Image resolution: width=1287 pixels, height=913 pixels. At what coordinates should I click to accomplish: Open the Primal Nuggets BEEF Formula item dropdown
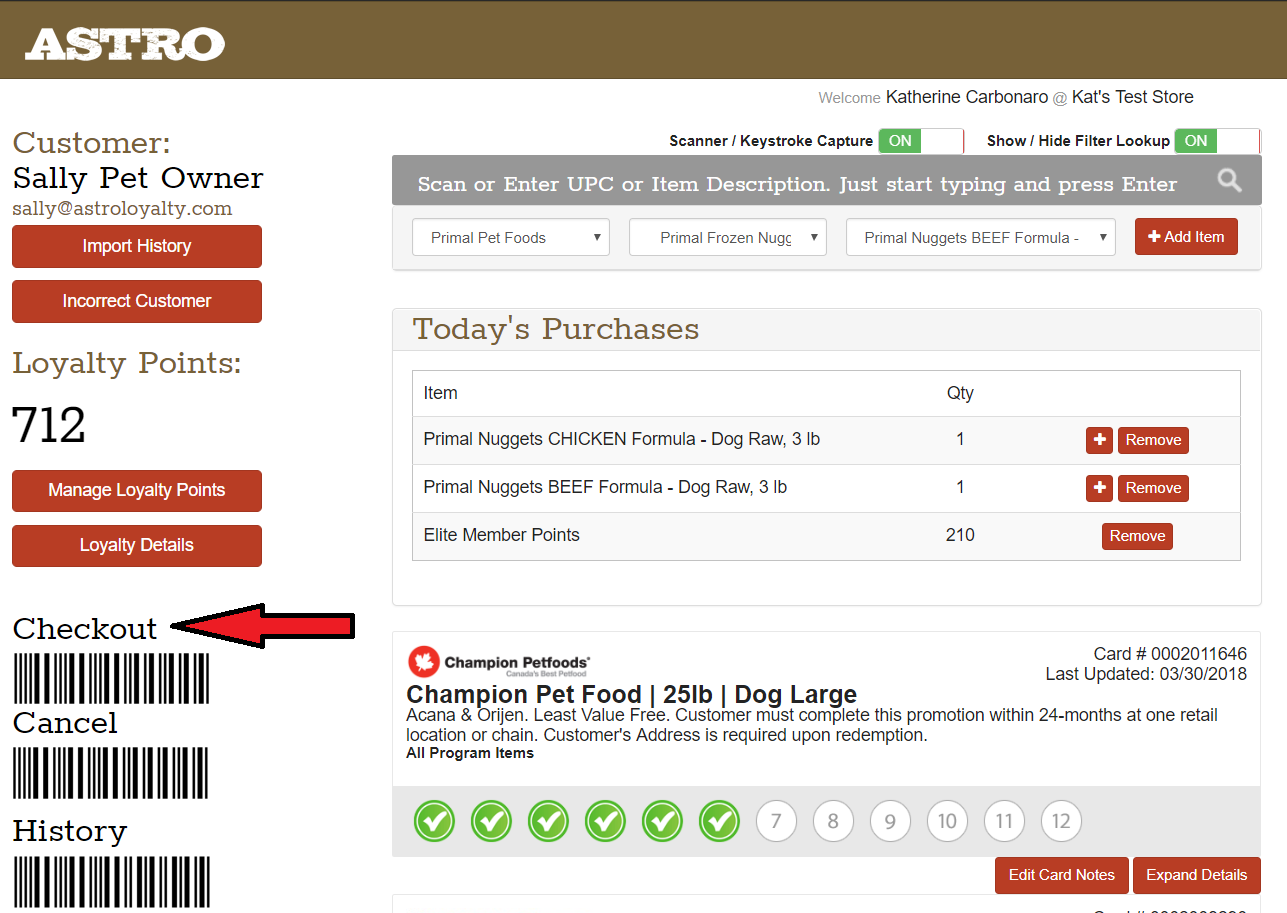(981, 237)
